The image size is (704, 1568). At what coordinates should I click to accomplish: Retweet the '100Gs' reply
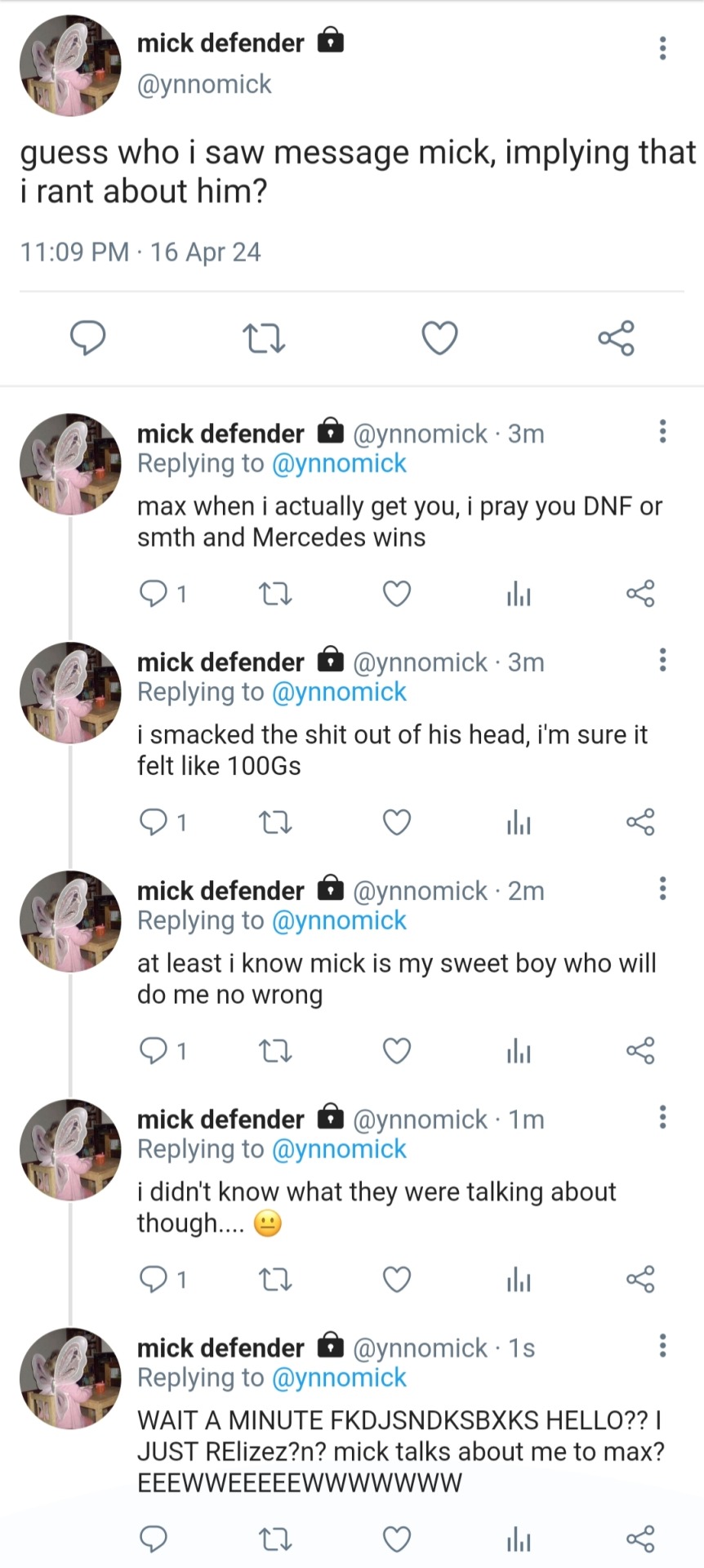tap(274, 822)
